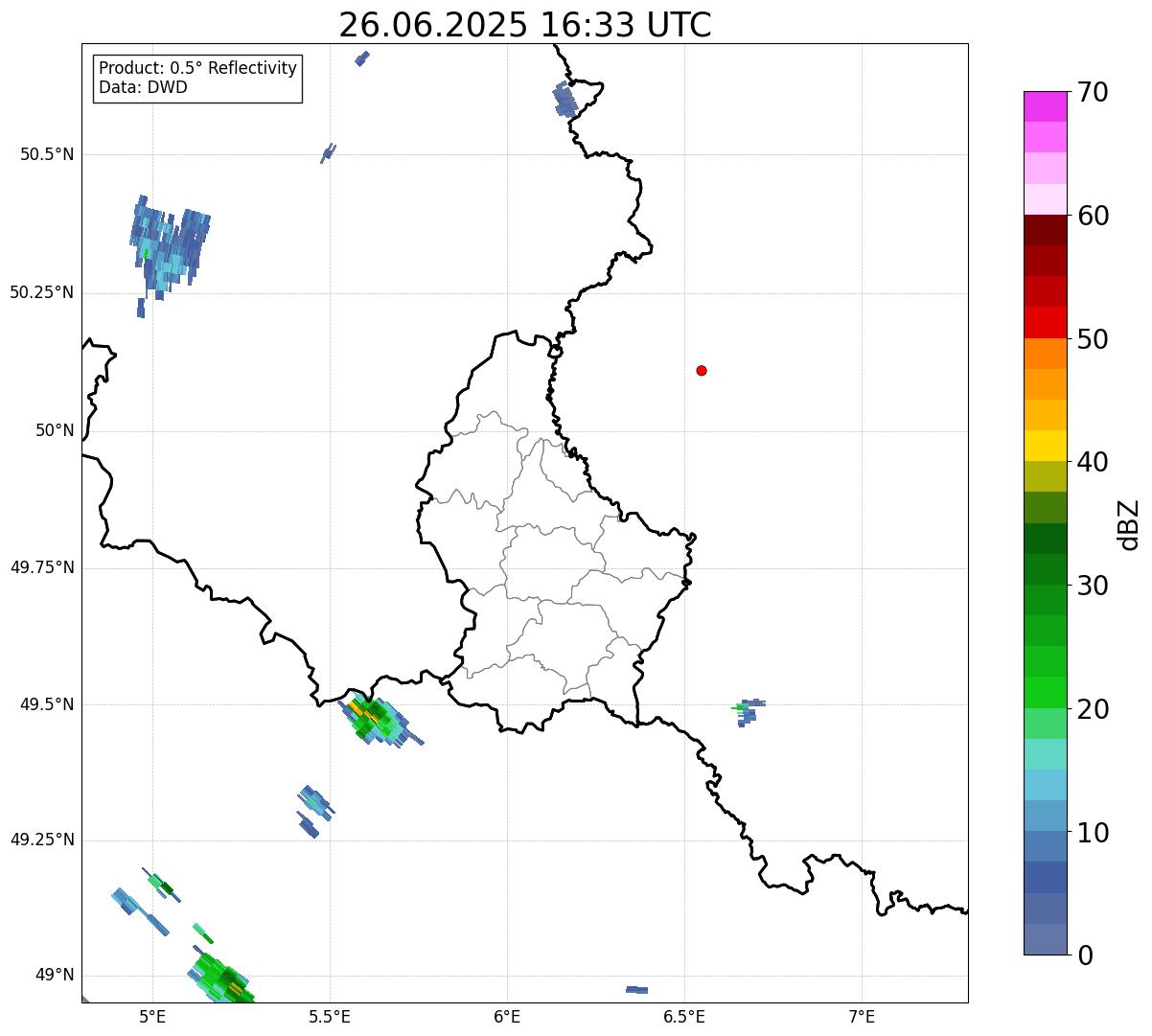Click the bright red colorbar segment below 50

point(1045,323)
